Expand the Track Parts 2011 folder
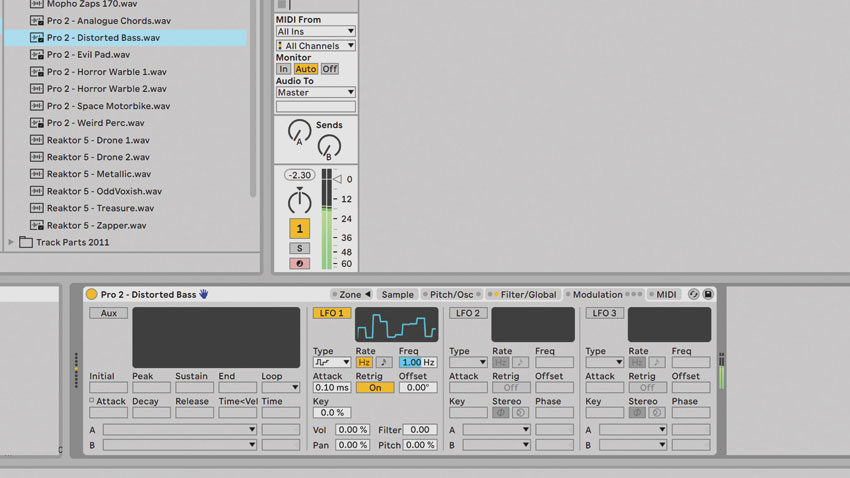The height and width of the screenshot is (478, 850). (10, 242)
